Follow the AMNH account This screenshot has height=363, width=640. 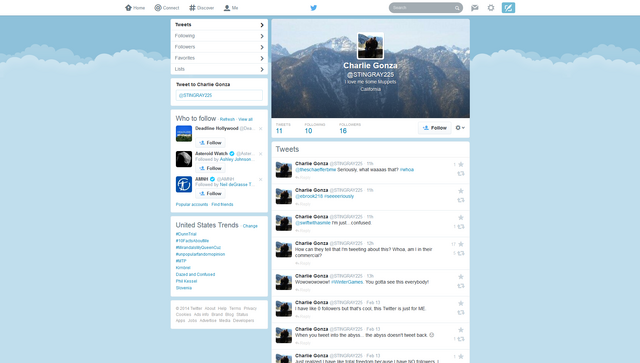pyautogui.click(x=210, y=194)
